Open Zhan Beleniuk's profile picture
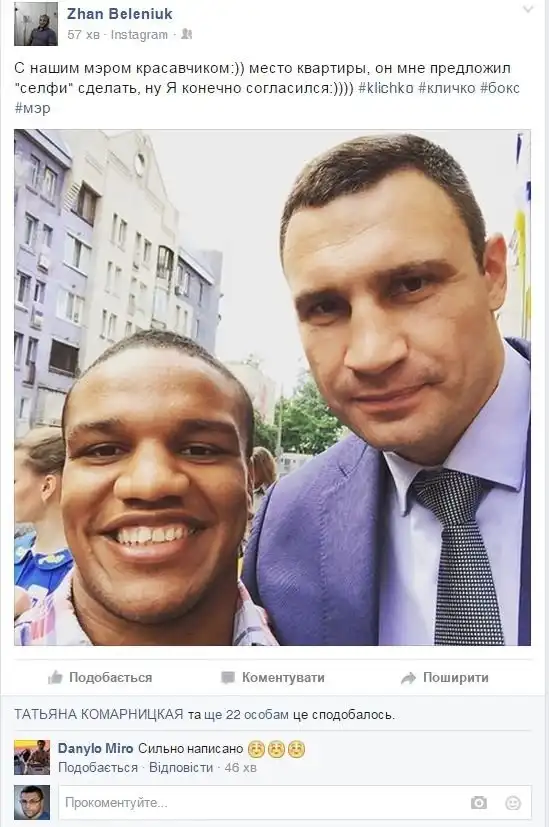Image resolution: width=549 pixels, height=827 pixels. click(36, 24)
